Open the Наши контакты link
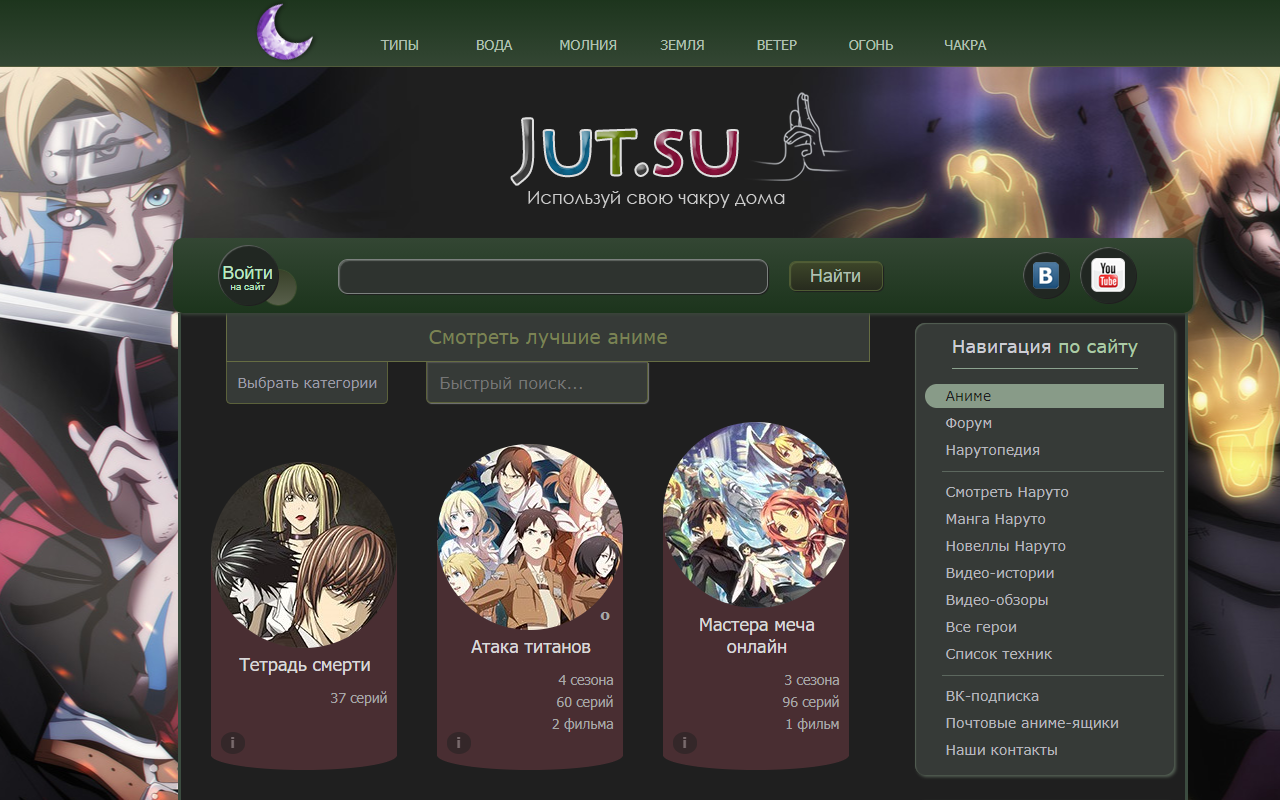This screenshot has width=1280, height=800. click(1001, 750)
